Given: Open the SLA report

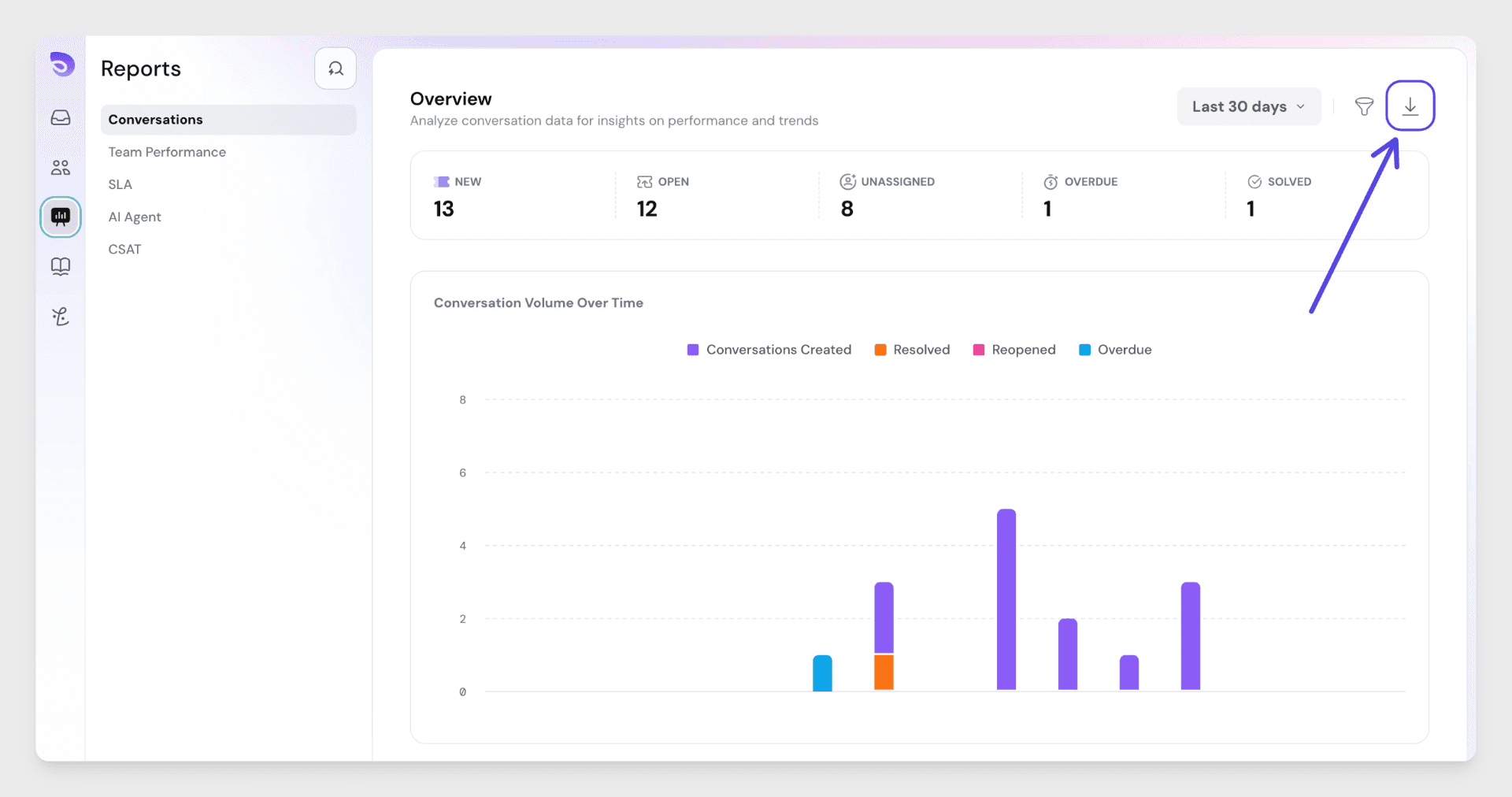Looking at the screenshot, I should click(x=120, y=184).
